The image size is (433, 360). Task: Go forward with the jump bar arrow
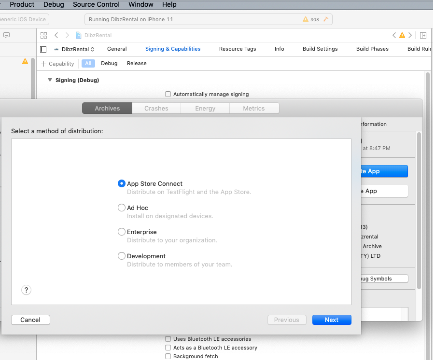point(67,35)
